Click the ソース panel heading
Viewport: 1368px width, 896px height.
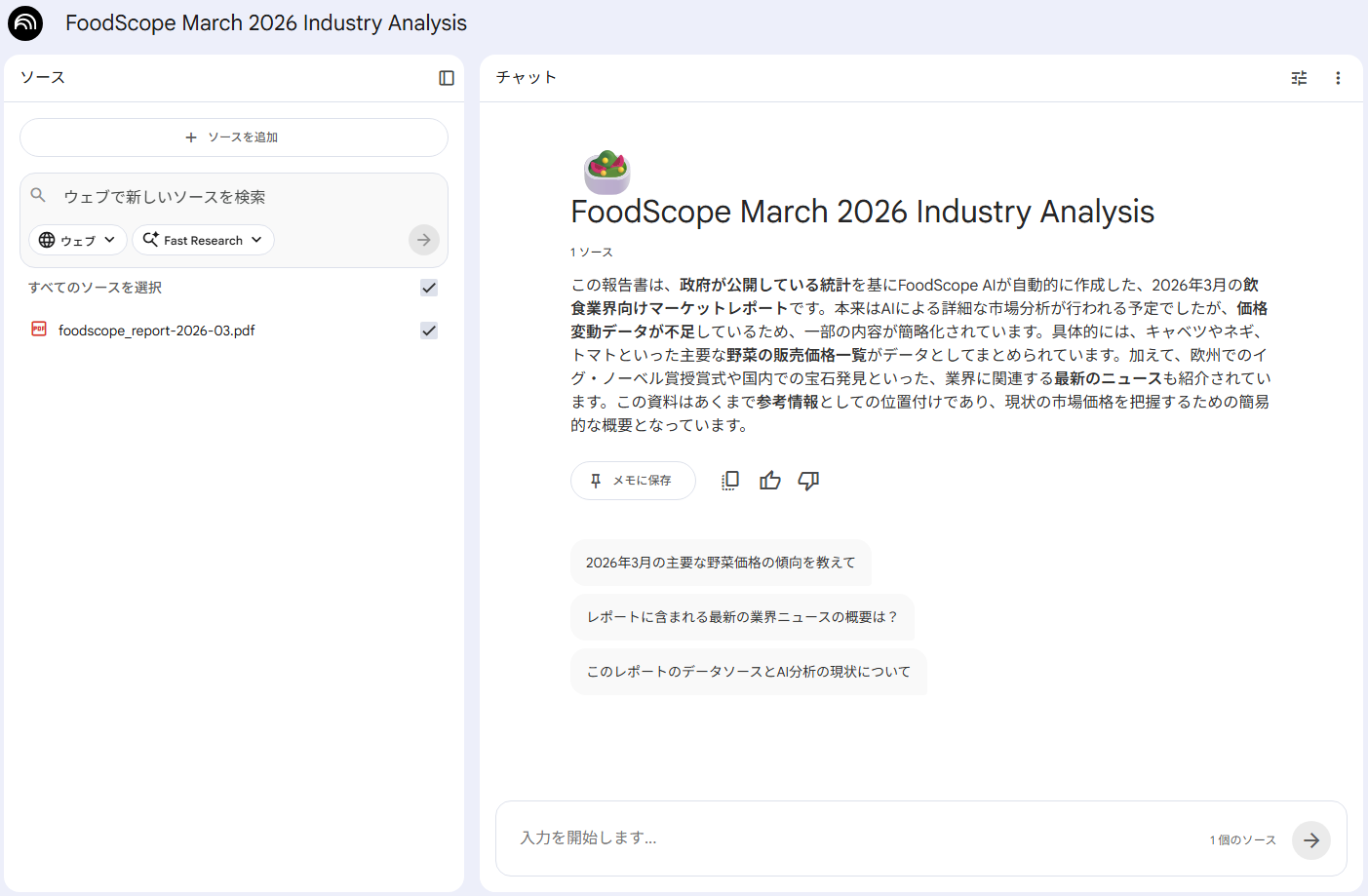[x=43, y=78]
